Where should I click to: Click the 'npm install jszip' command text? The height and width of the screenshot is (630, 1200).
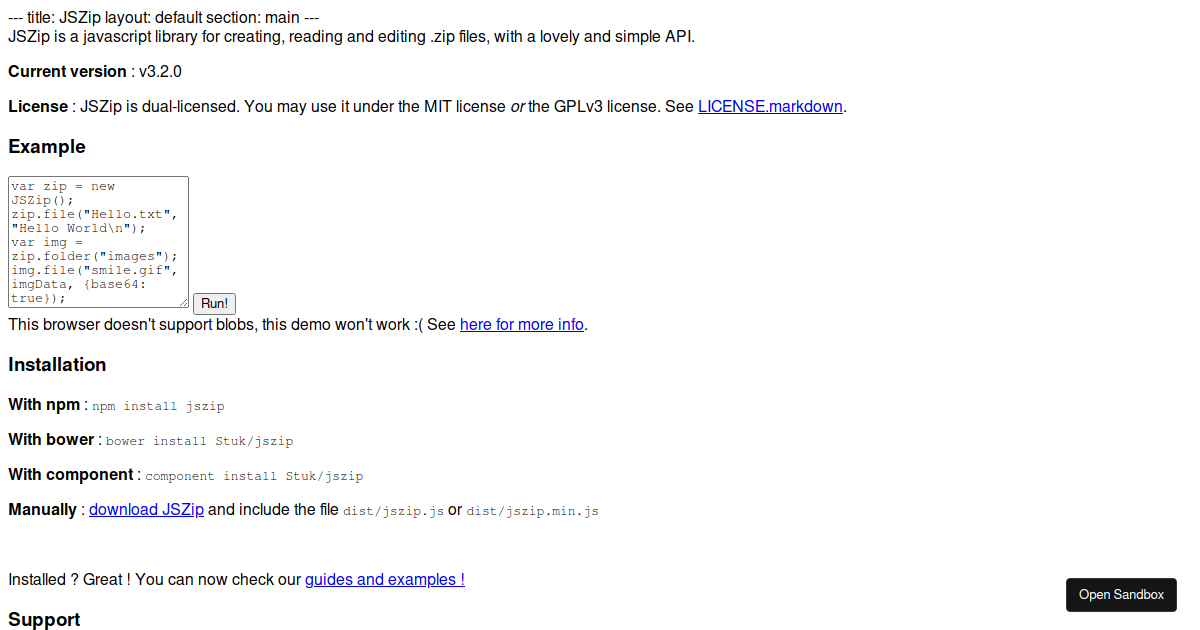click(156, 406)
